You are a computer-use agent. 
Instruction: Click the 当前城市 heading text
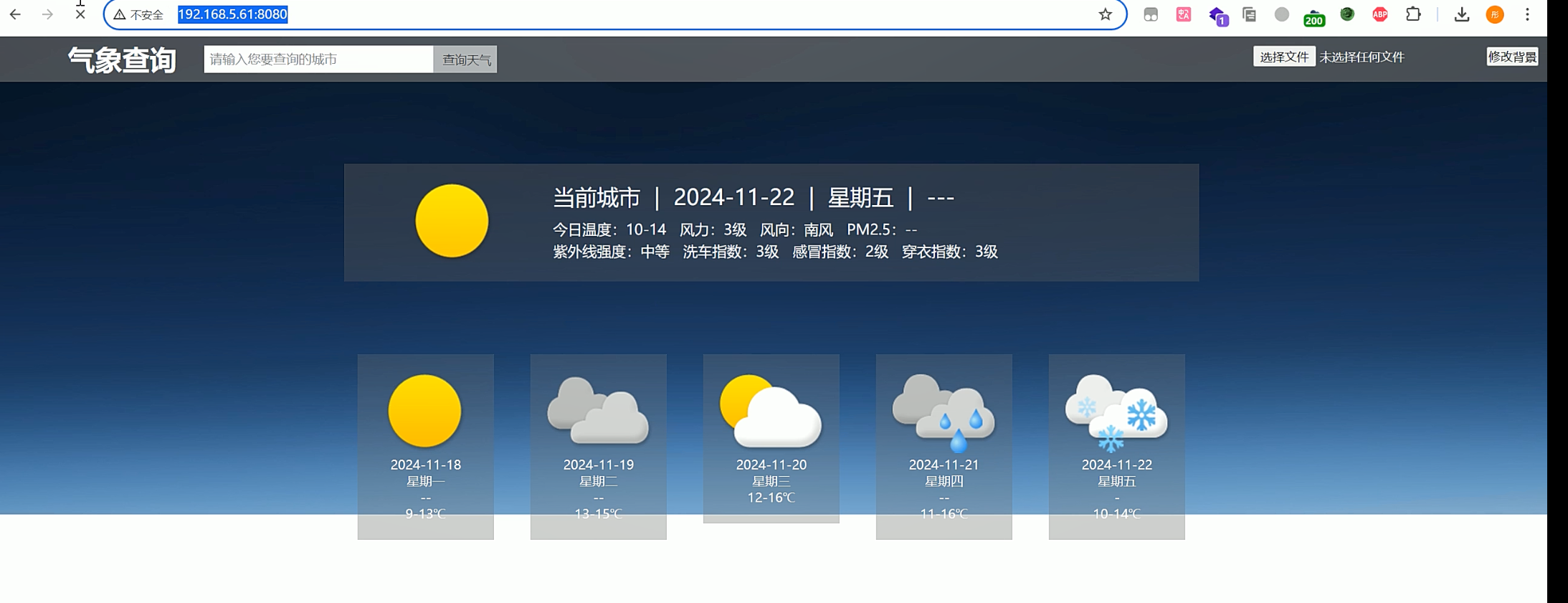click(597, 197)
